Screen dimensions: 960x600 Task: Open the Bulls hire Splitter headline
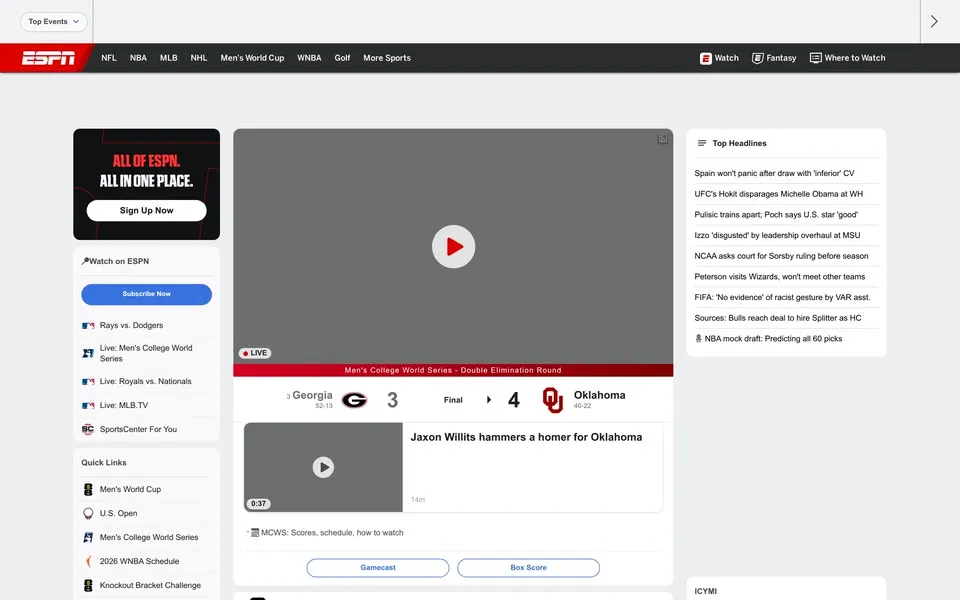coord(778,318)
